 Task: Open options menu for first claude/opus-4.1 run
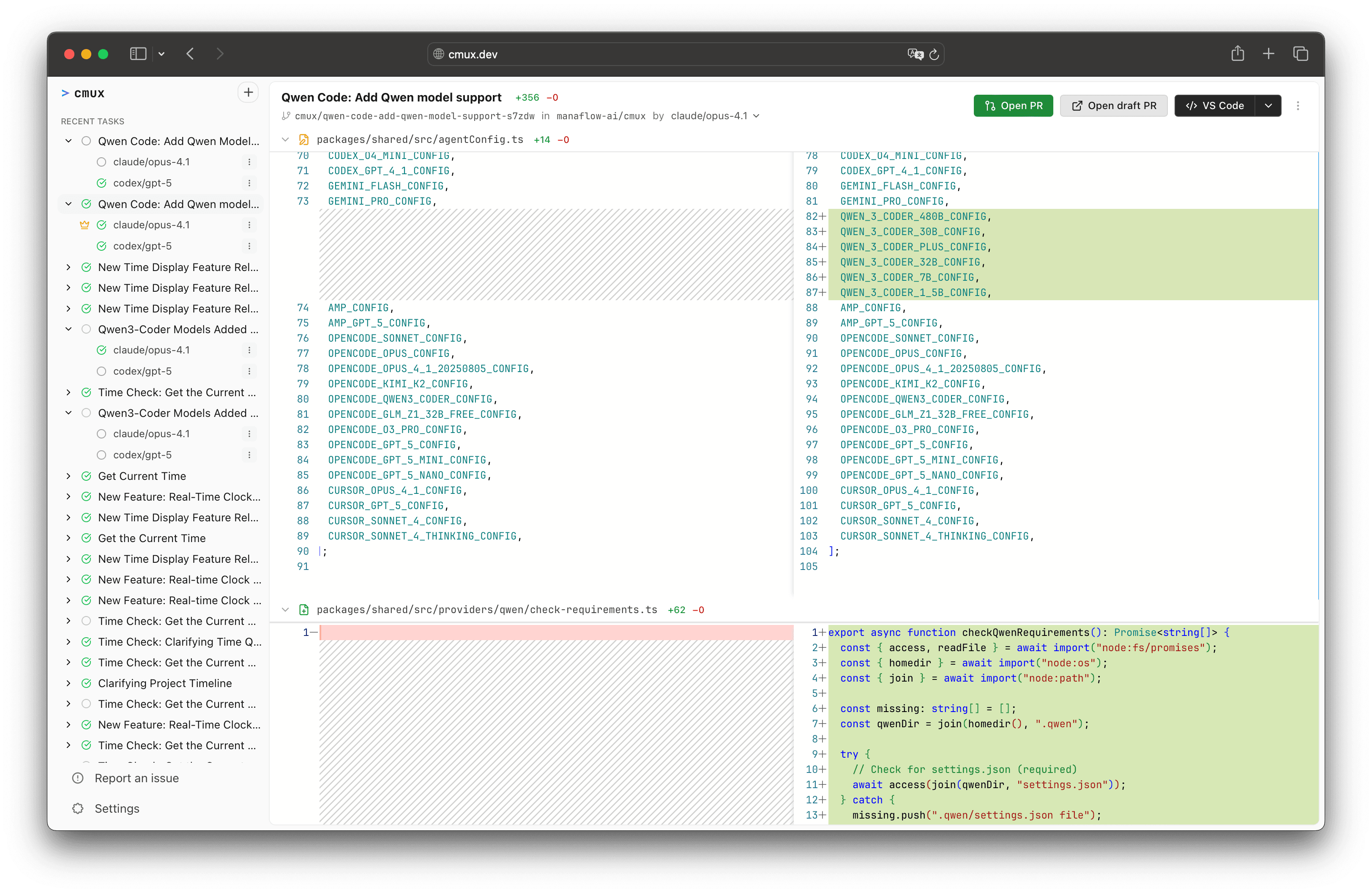[x=249, y=162]
